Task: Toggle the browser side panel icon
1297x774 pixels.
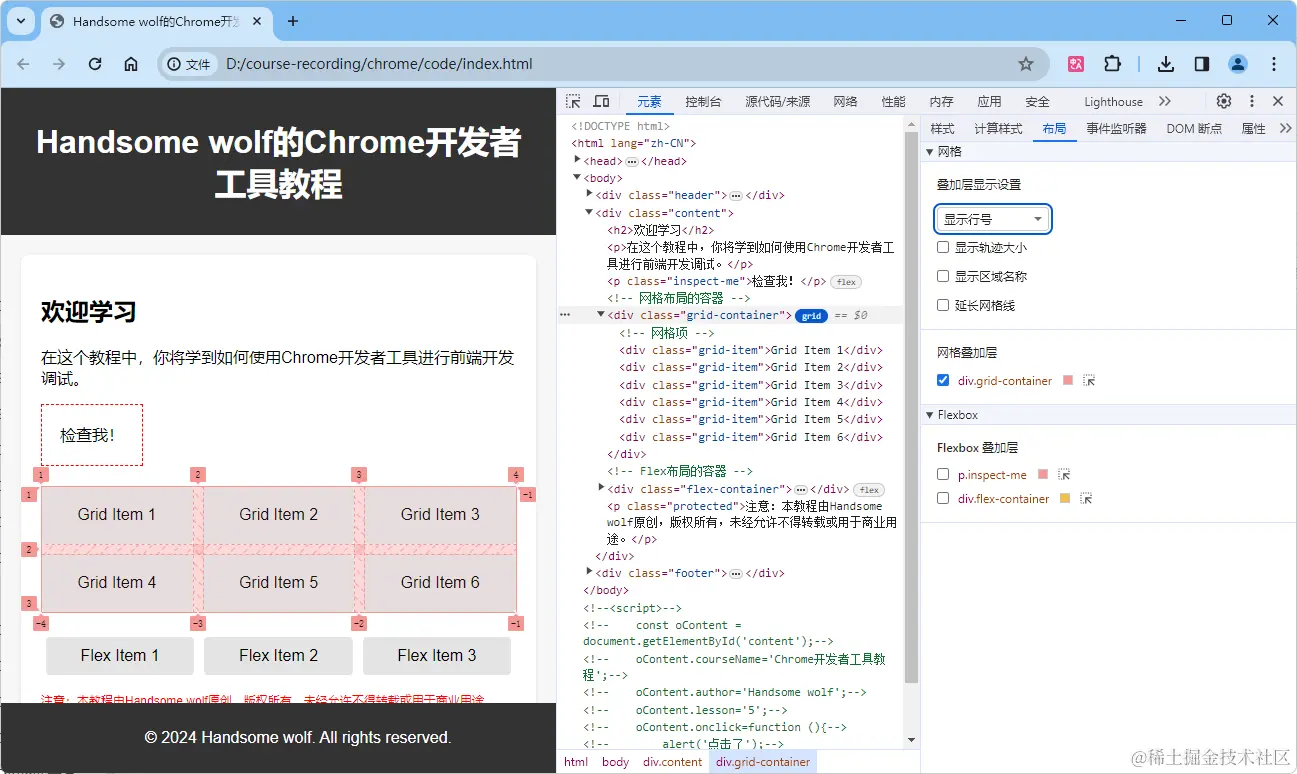Action: pos(1202,64)
